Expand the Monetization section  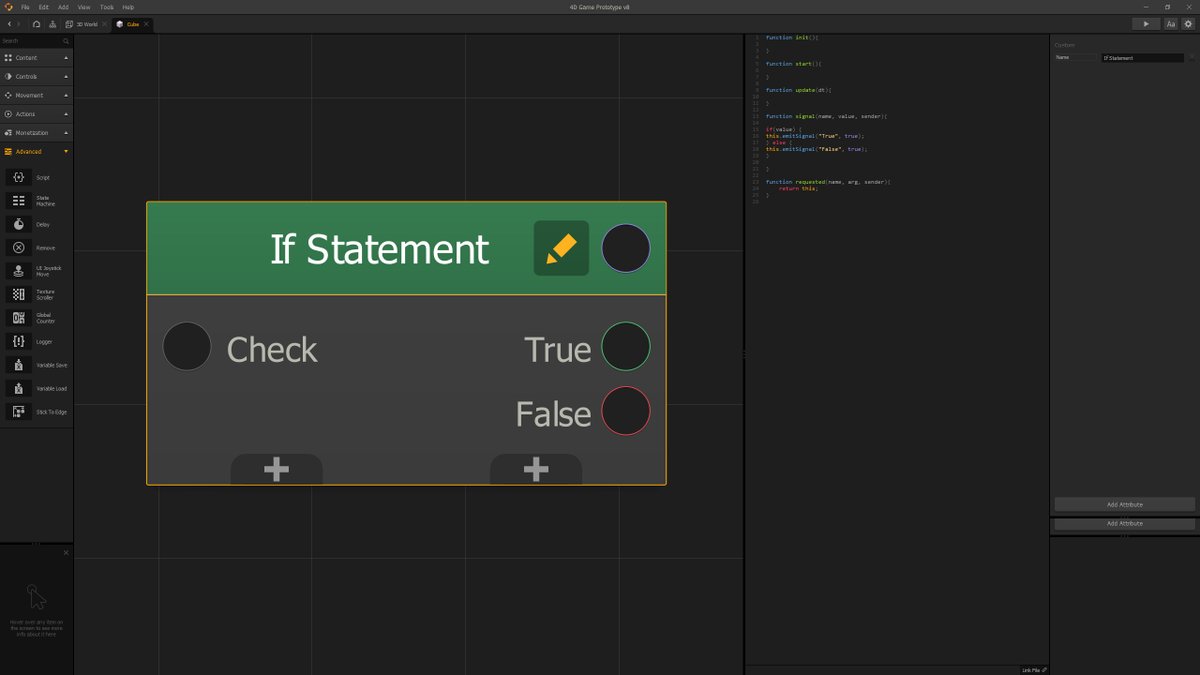click(37, 132)
